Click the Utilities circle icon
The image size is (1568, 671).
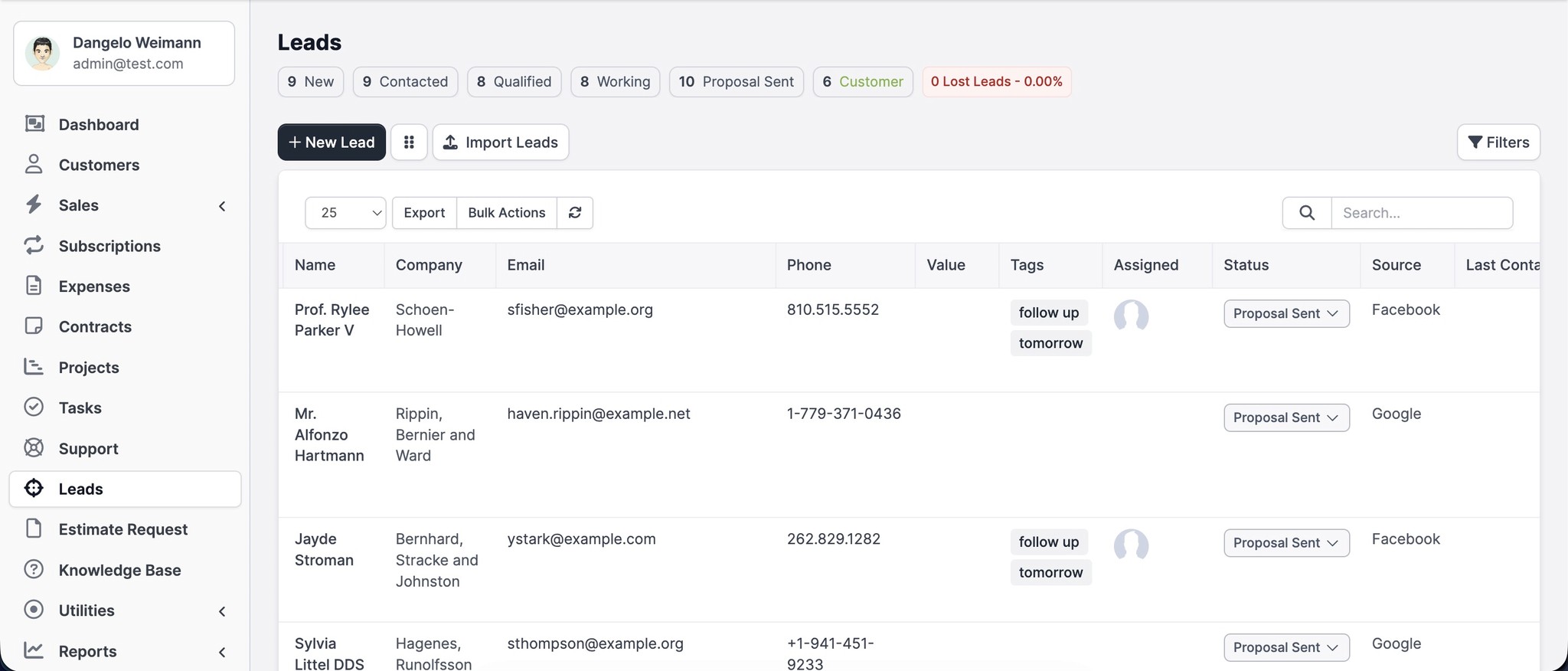(34, 610)
